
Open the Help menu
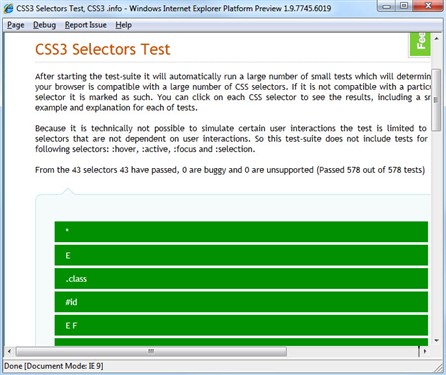123,25
